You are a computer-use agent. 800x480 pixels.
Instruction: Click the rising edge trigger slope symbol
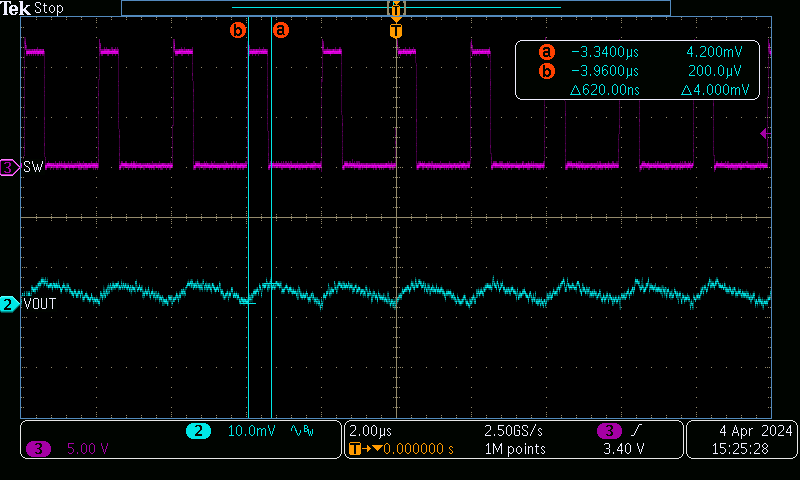638,431
